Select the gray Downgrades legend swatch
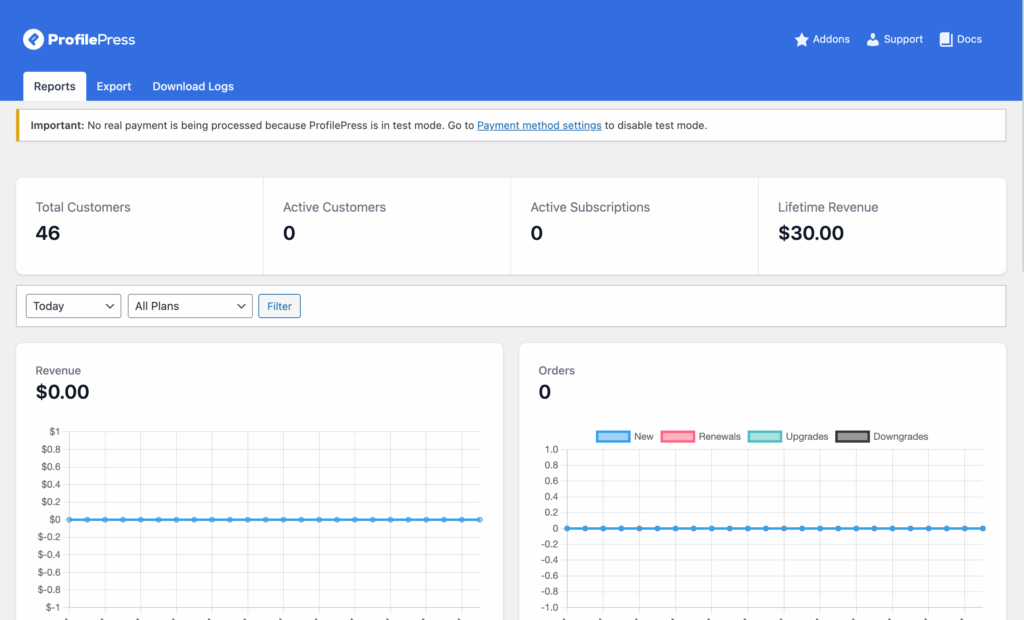1024x620 pixels. tap(852, 436)
